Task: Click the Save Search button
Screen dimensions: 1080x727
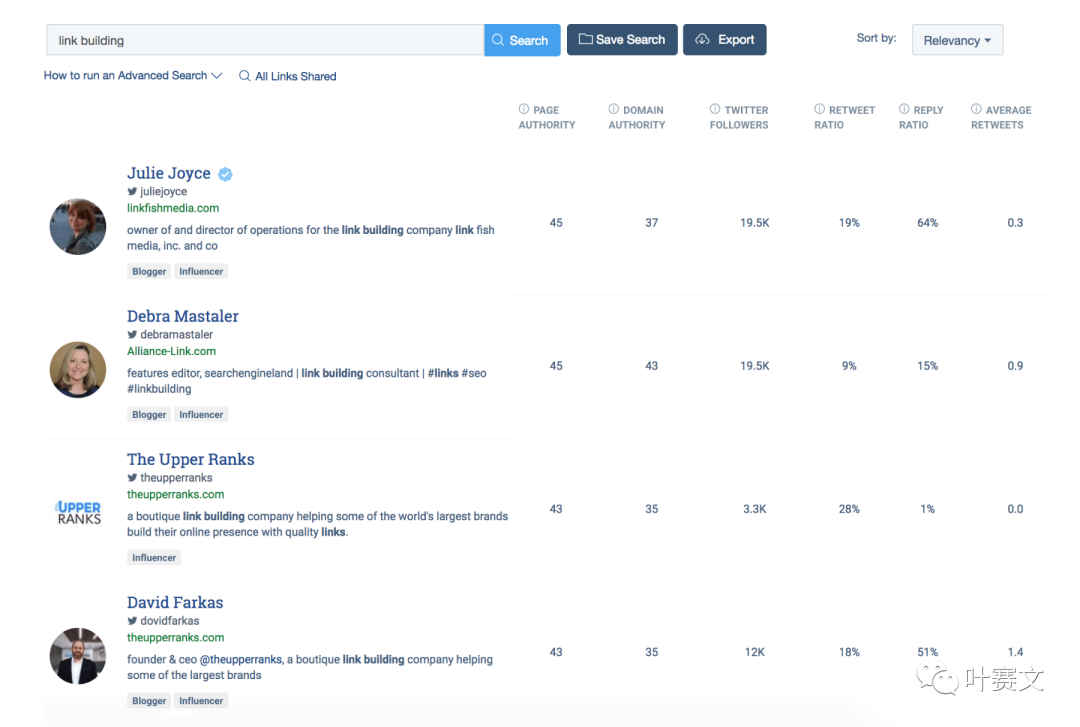Action: point(622,40)
